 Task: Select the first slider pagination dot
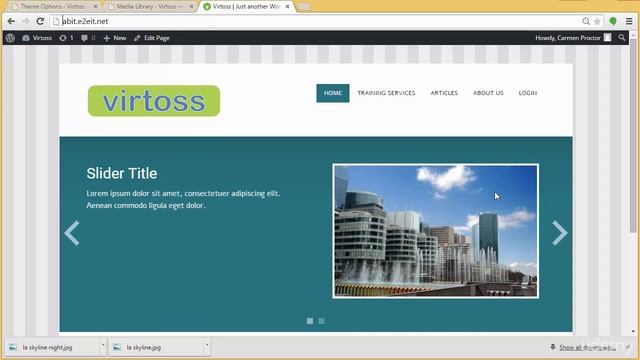pos(310,321)
